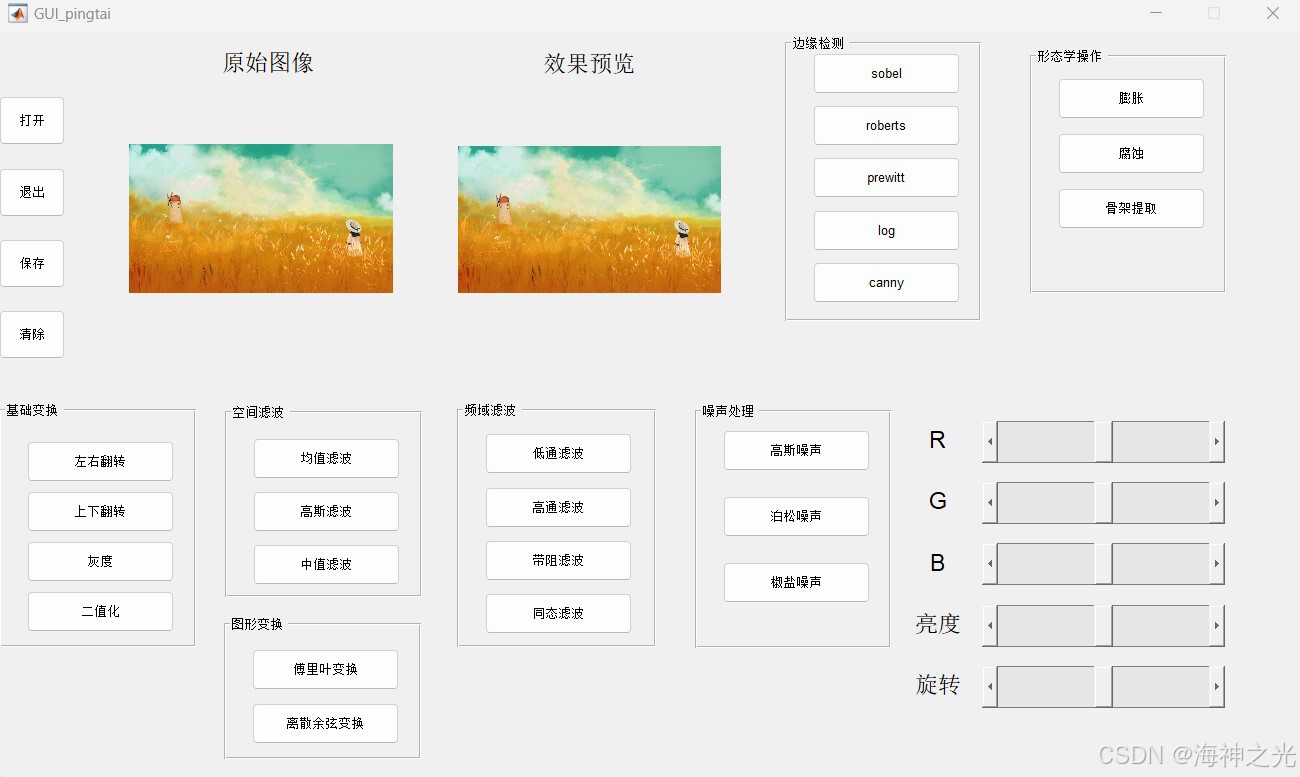Apply log edge detection
The width and height of the screenshot is (1300, 777).
886,230
